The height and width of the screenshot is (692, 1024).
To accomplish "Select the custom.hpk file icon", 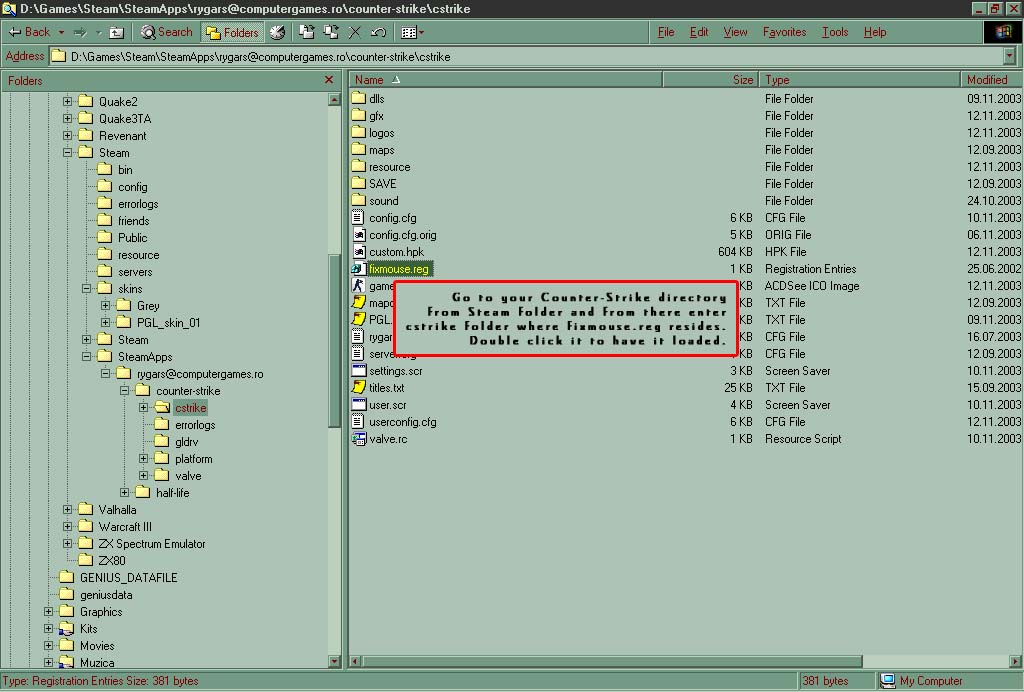I will pyautogui.click(x=358, y=251).
